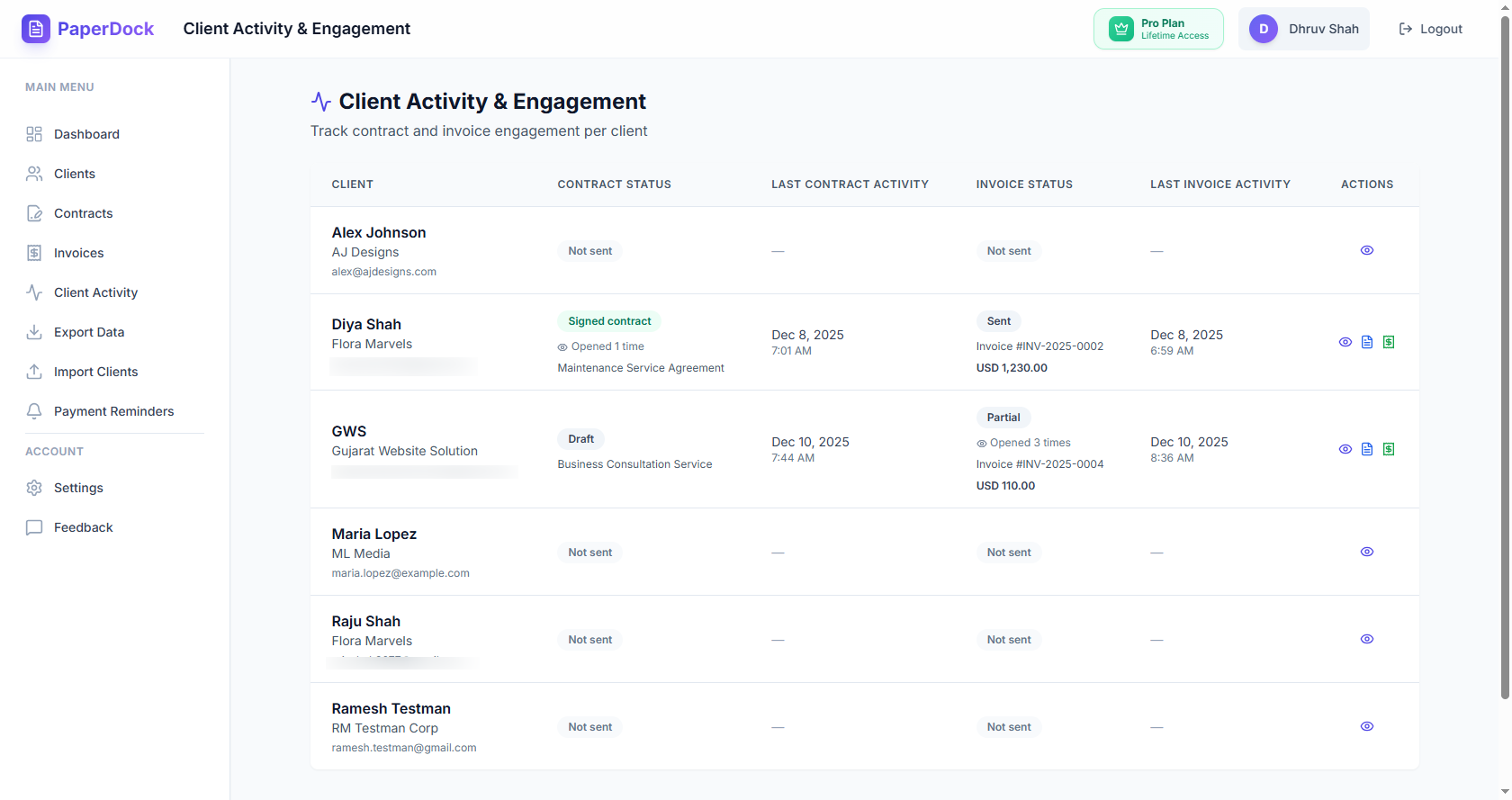Click the Raju Shah client name
Screen dimensions: 1512x800
[366, 621]
